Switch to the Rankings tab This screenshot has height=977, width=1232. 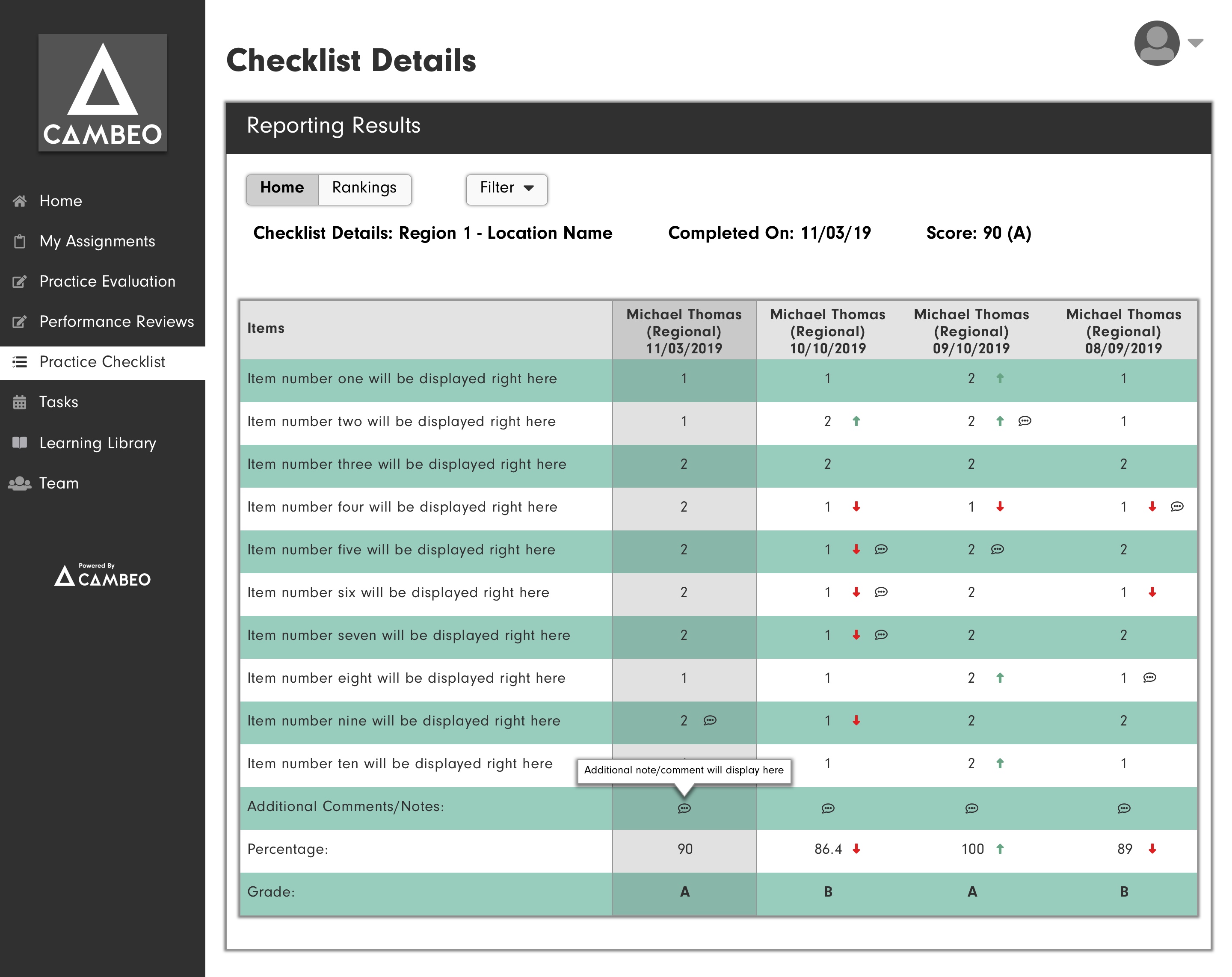click(364, 188)
